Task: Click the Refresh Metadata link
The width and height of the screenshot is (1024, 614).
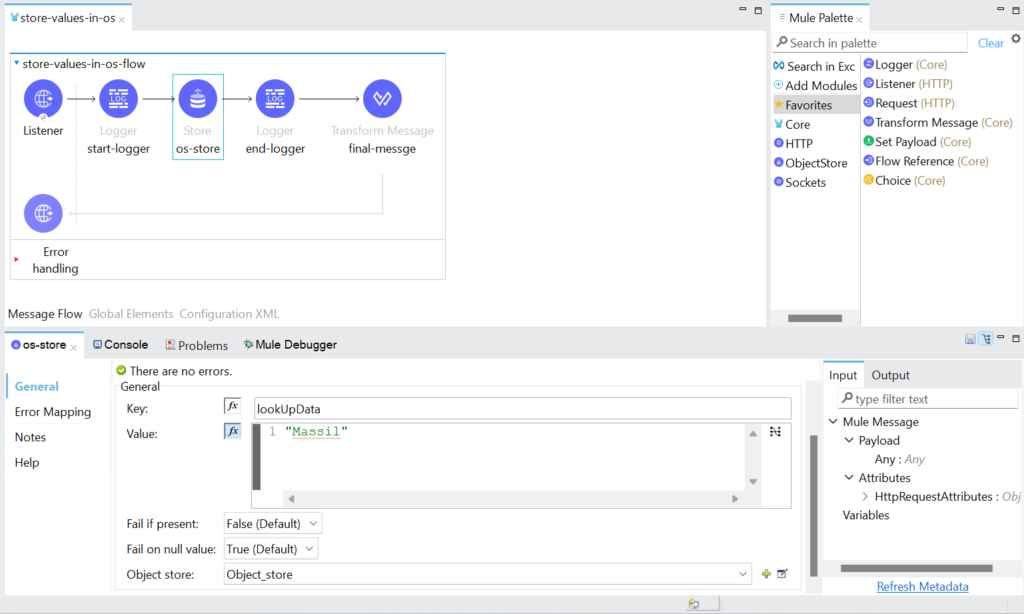Action: tap(922, 586)
